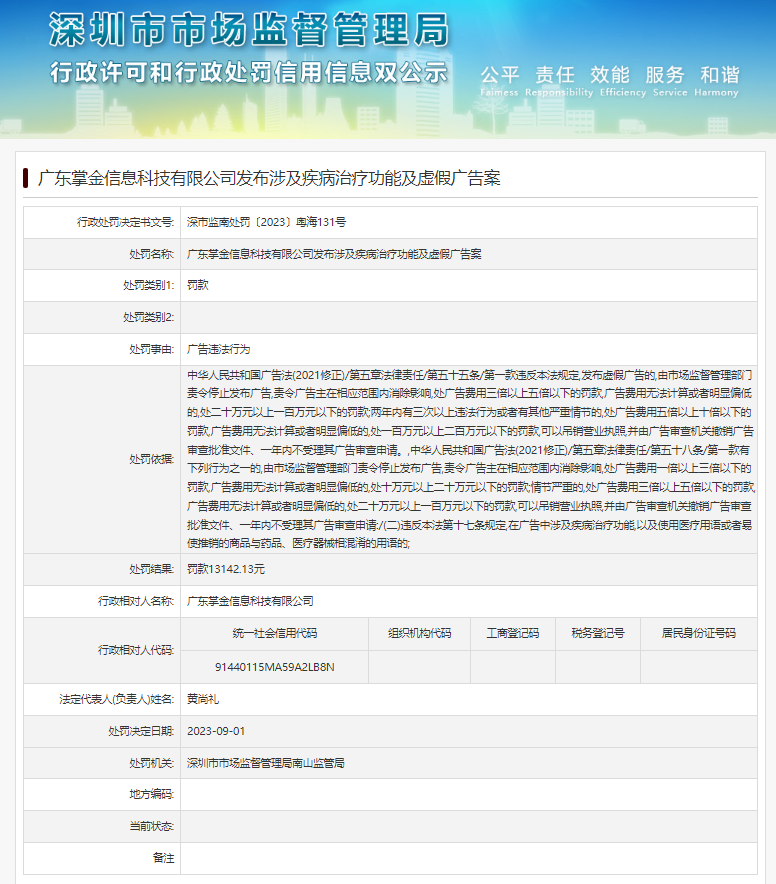Click the column header 工商登记码
Viewport: 776px width, 884px height.
point(513,634)
